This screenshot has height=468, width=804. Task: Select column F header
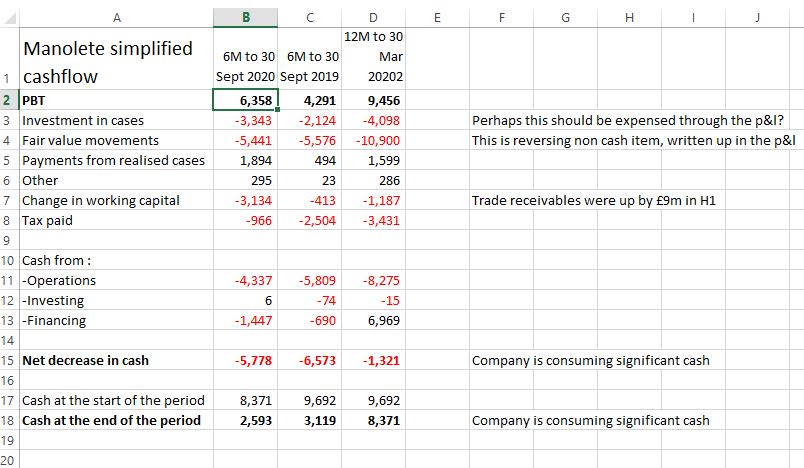pos(501,17)
